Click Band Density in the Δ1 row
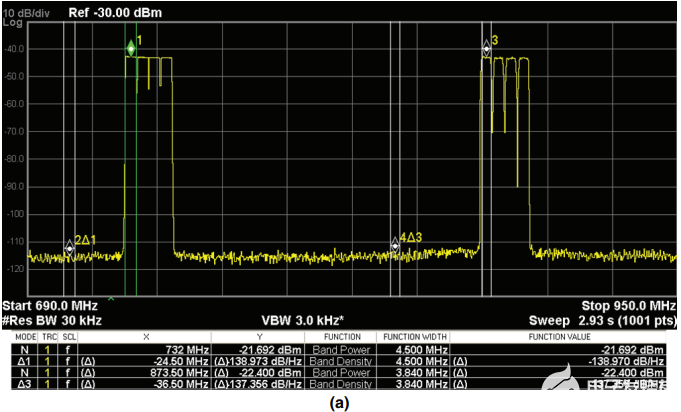Image resolution: width=681 pixels, height=412 pixels. click(341, 361)
